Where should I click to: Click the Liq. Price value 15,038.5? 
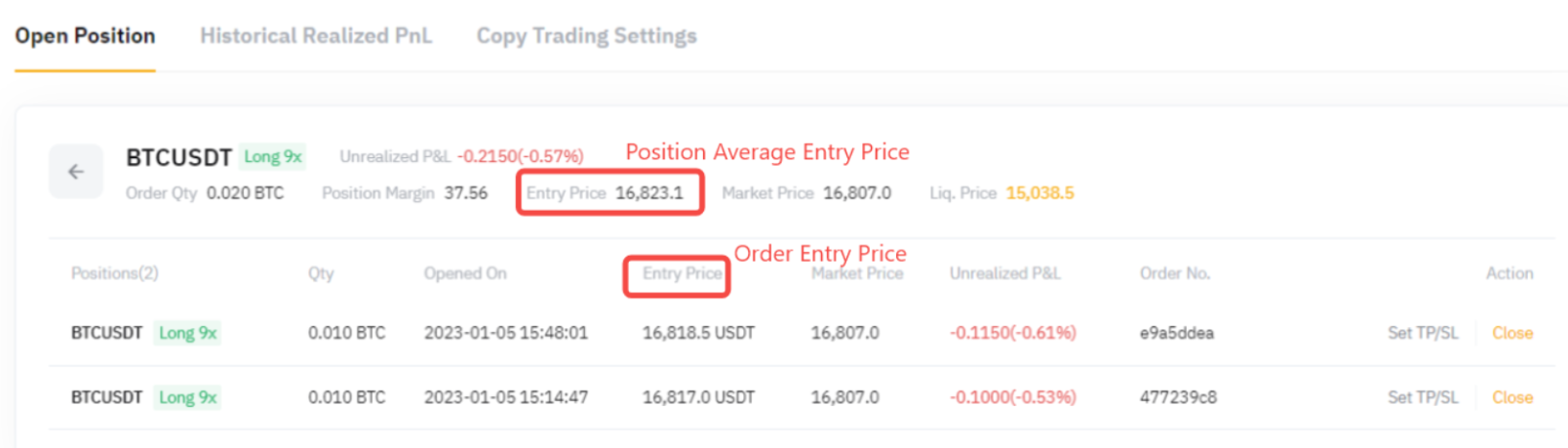pos(1039,193)
